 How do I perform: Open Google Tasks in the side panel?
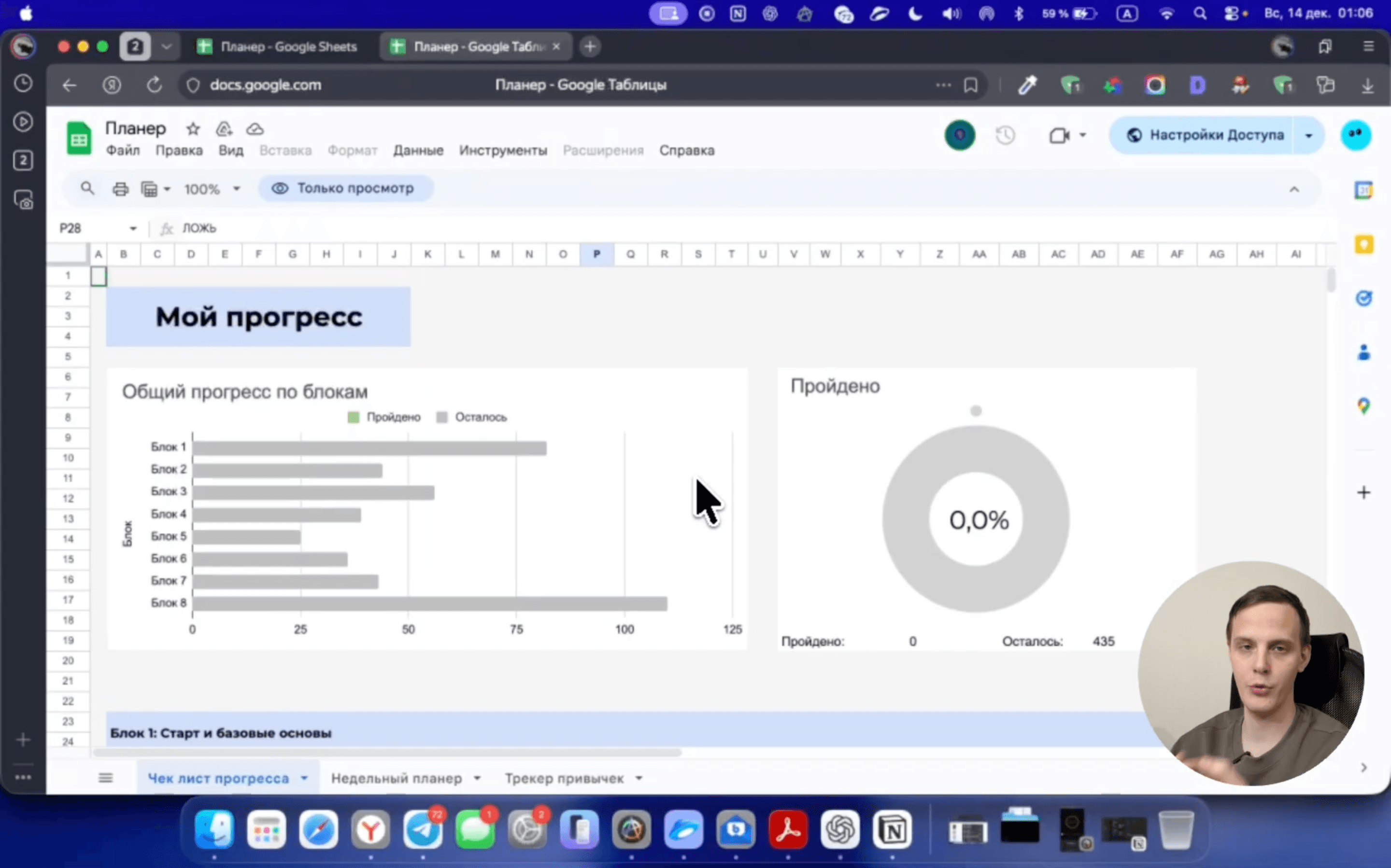click(x=1364, y=298)
